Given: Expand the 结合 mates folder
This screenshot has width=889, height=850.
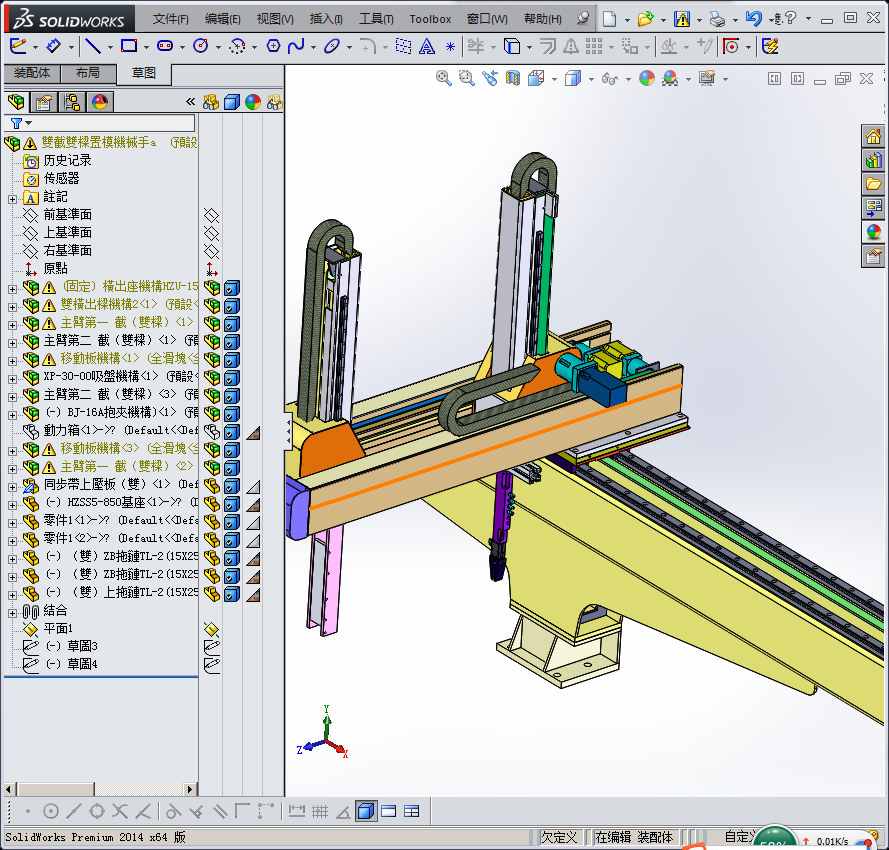Looking at the screenshot, I should tap(12, 612).
